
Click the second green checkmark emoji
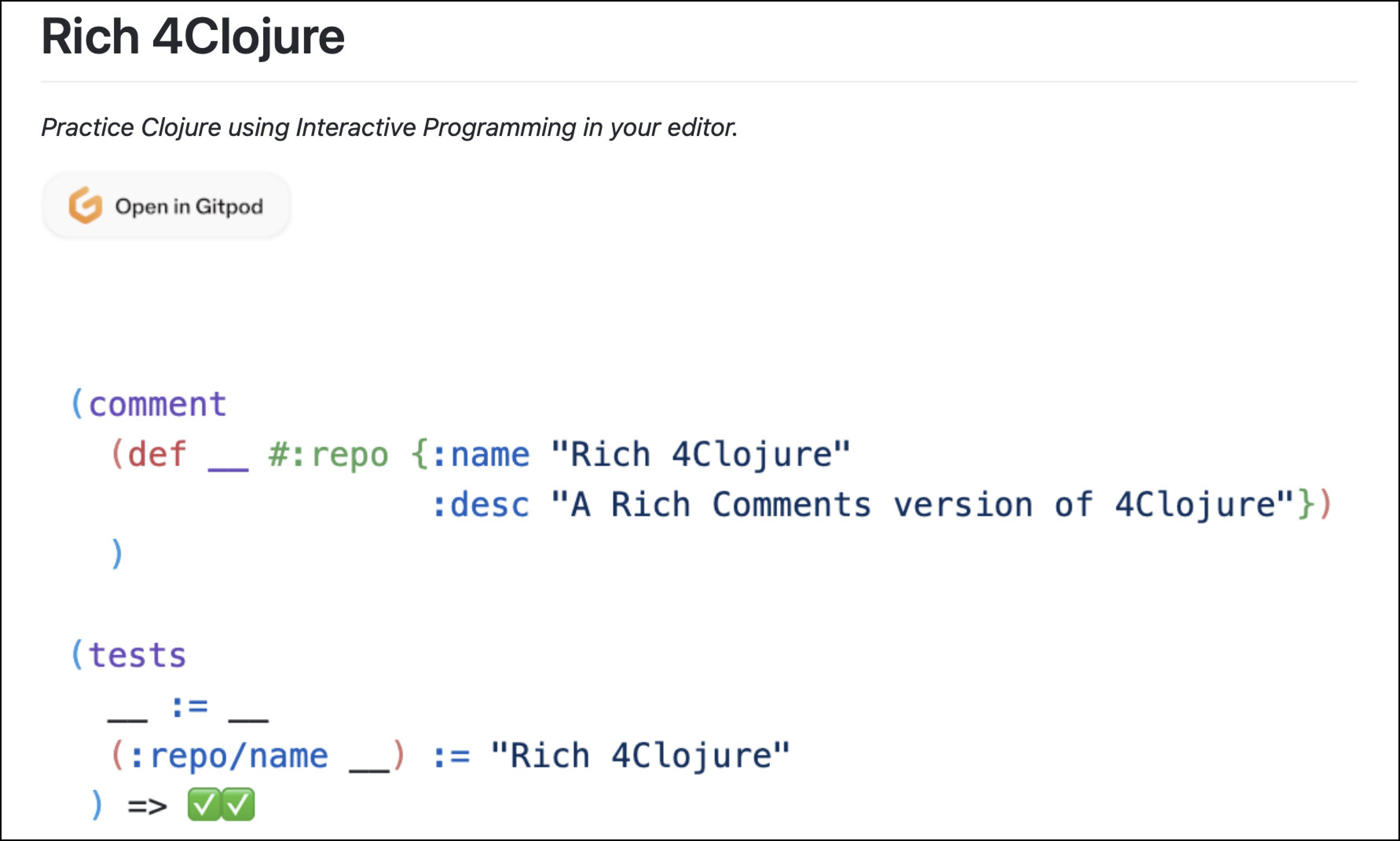pos(238,804)
